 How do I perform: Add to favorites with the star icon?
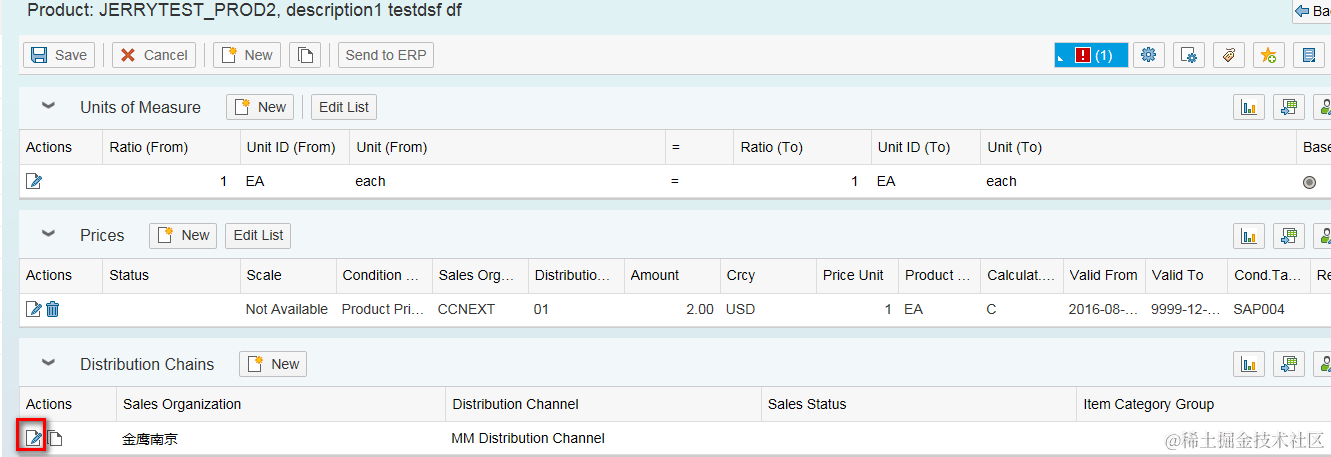coord(1268,55)
